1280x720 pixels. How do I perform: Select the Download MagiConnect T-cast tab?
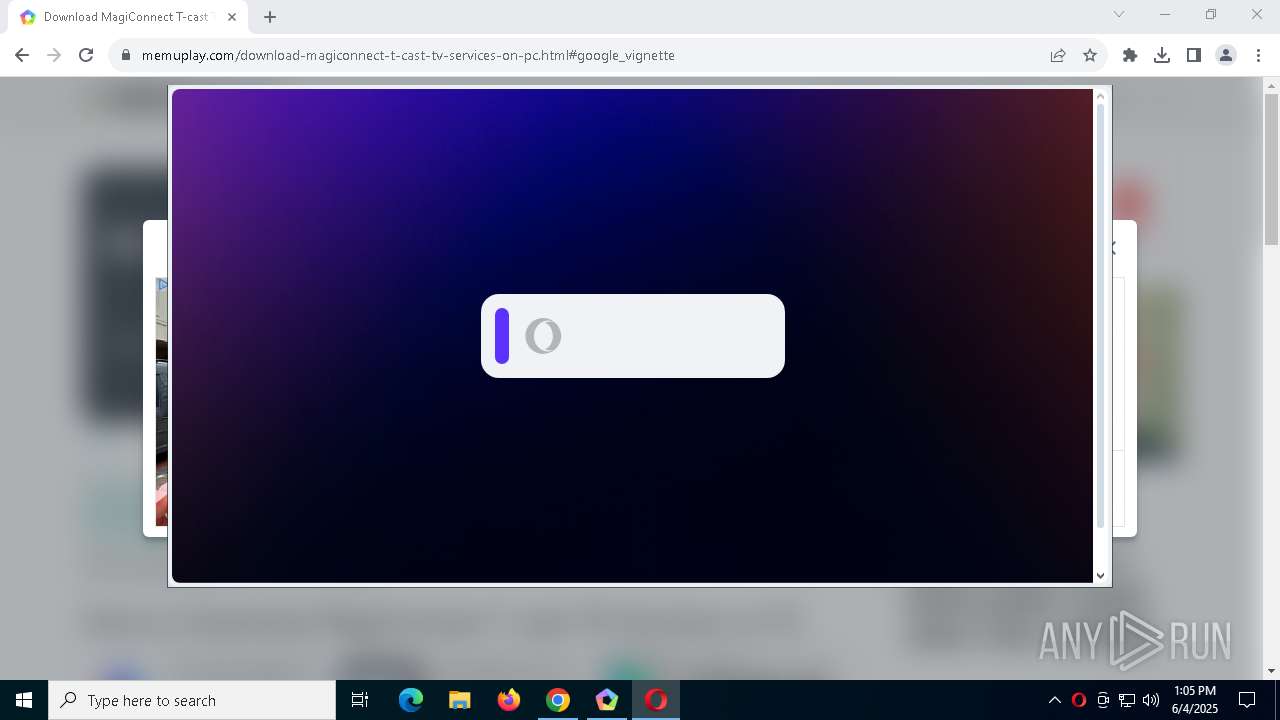pyautogui.click(x=127, y=17)
